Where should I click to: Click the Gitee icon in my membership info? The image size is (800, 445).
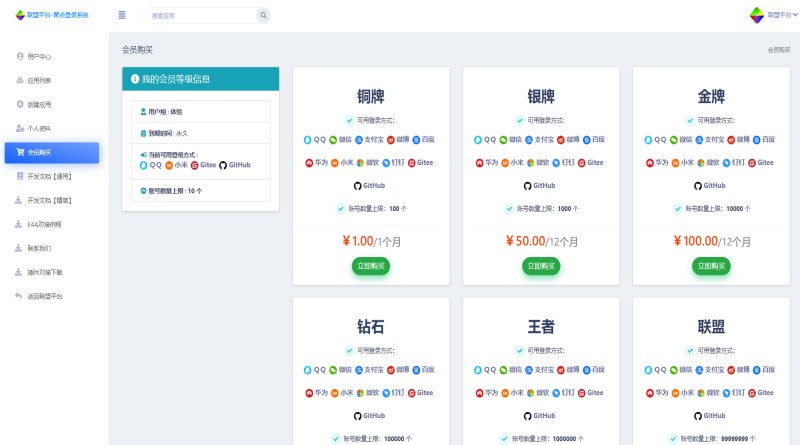tap(194, 165)
